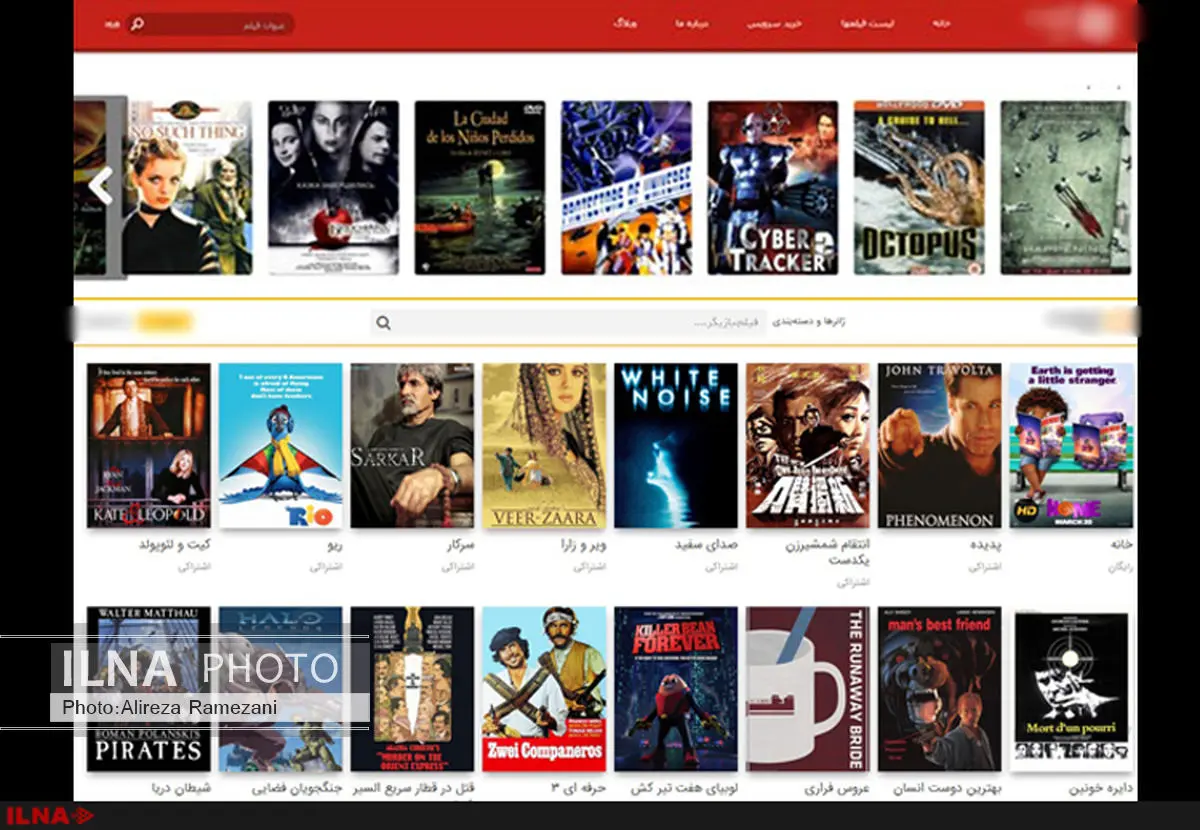Choose the Rio movie poster
Image resolution: width=1200 pixels, height=830 pixels.
280,445
